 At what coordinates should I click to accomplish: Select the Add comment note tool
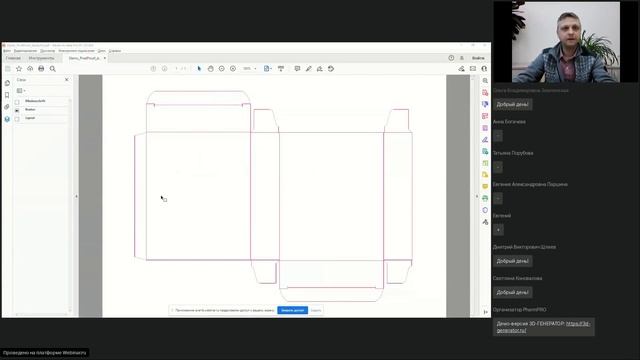click(x=297, y=69)
